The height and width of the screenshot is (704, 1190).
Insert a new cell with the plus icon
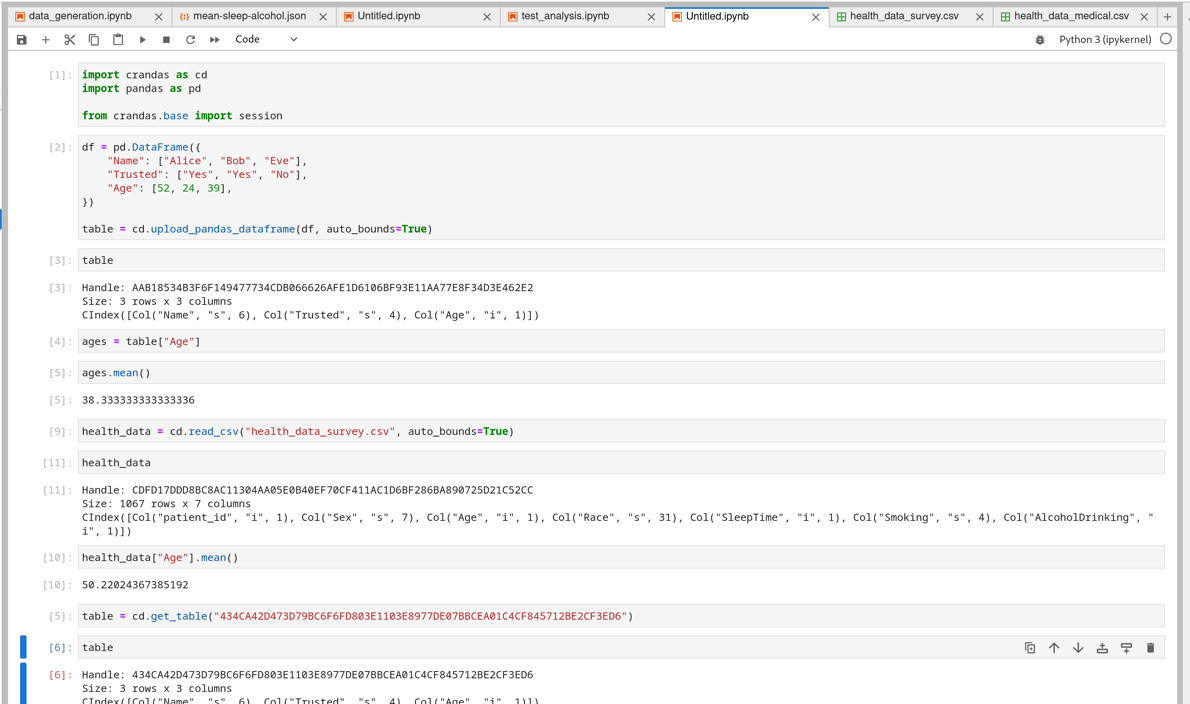(47, 39)
